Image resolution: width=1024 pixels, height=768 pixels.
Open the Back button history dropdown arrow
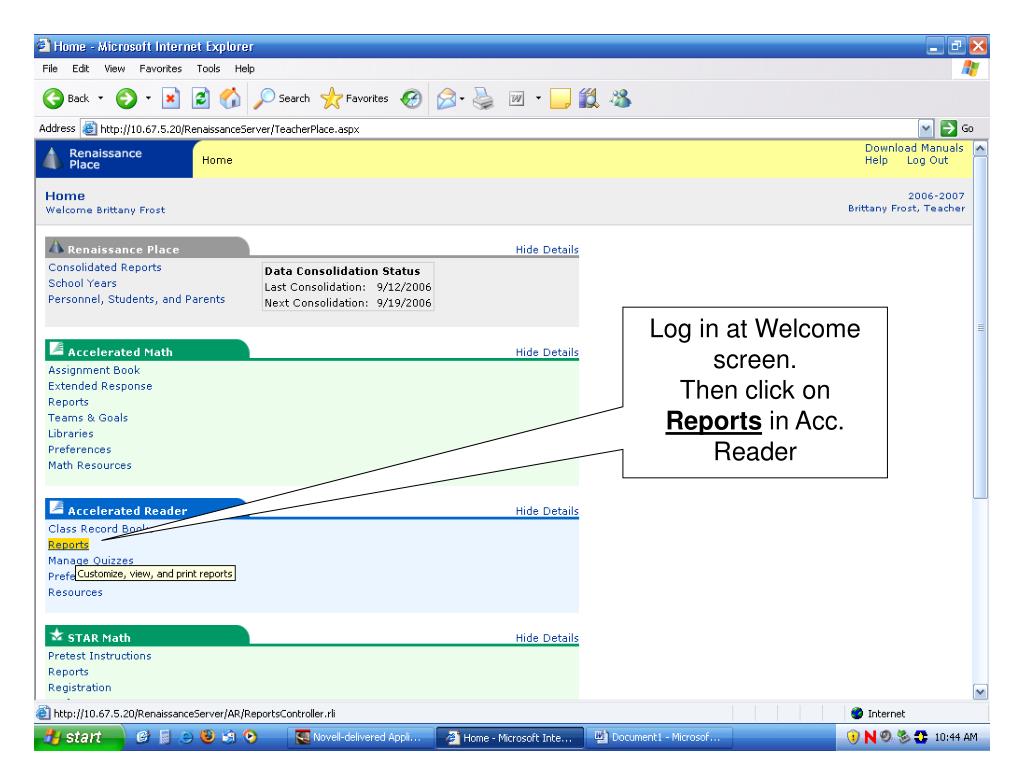tap(101, 99)
